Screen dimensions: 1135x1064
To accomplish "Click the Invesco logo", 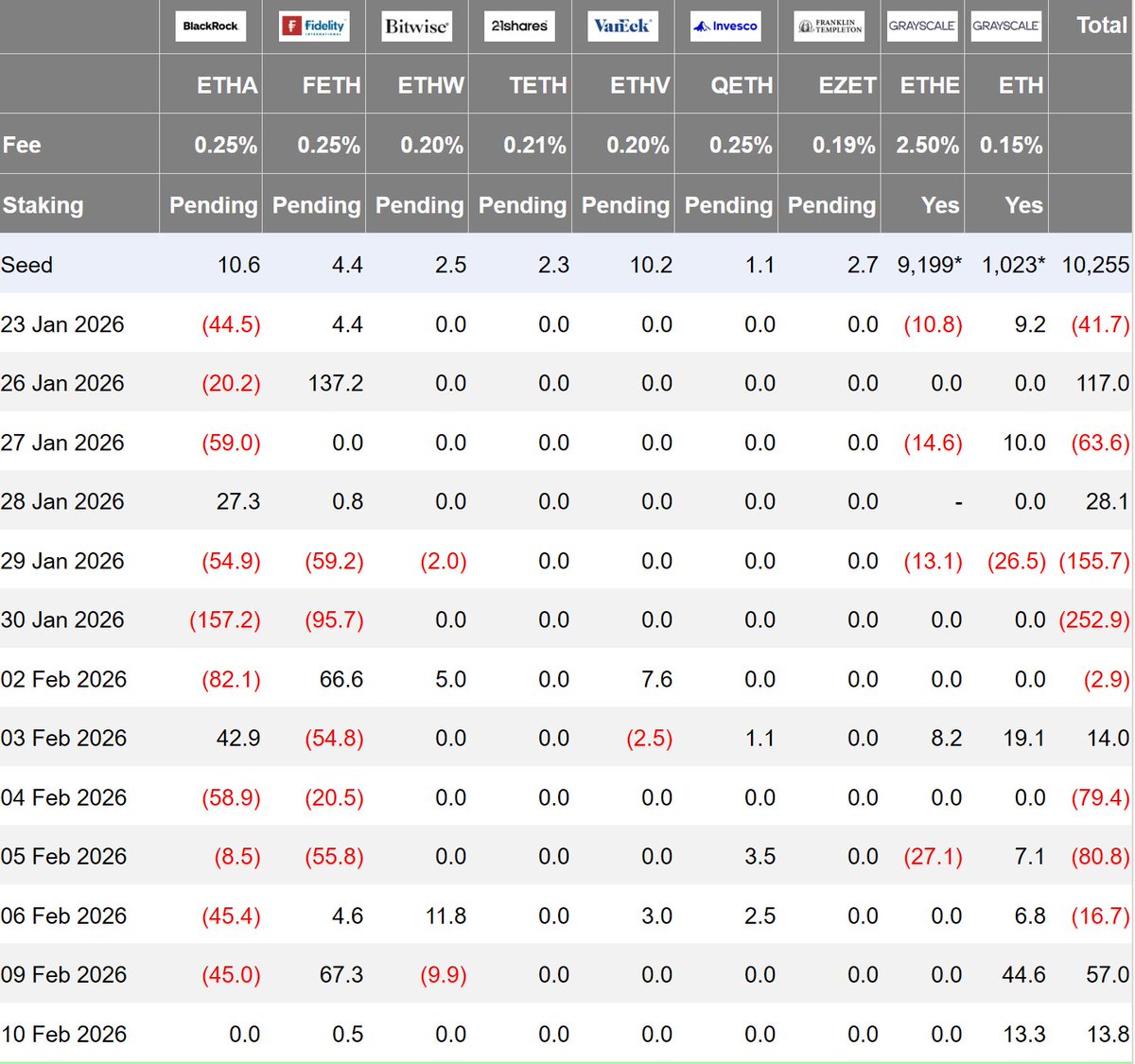I will [725, 26].
